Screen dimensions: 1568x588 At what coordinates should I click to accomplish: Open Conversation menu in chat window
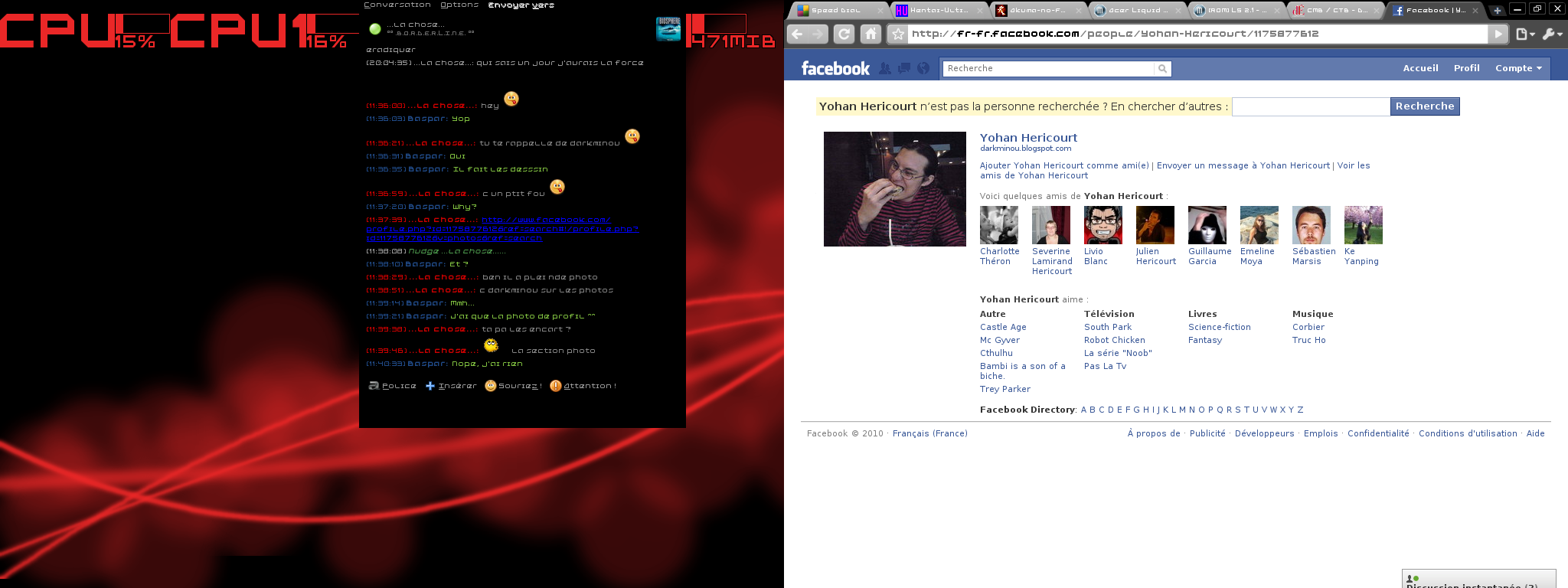[x=397, y=5]
